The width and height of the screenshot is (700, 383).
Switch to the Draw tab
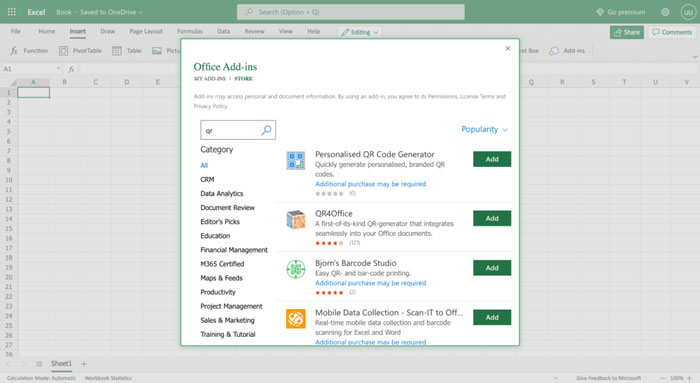[x=108, y=31]
